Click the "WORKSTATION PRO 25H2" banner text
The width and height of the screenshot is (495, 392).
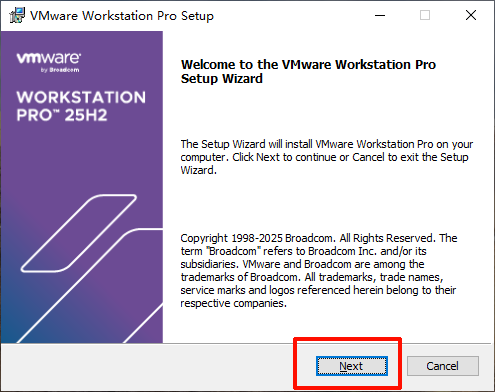pos(81,106)
